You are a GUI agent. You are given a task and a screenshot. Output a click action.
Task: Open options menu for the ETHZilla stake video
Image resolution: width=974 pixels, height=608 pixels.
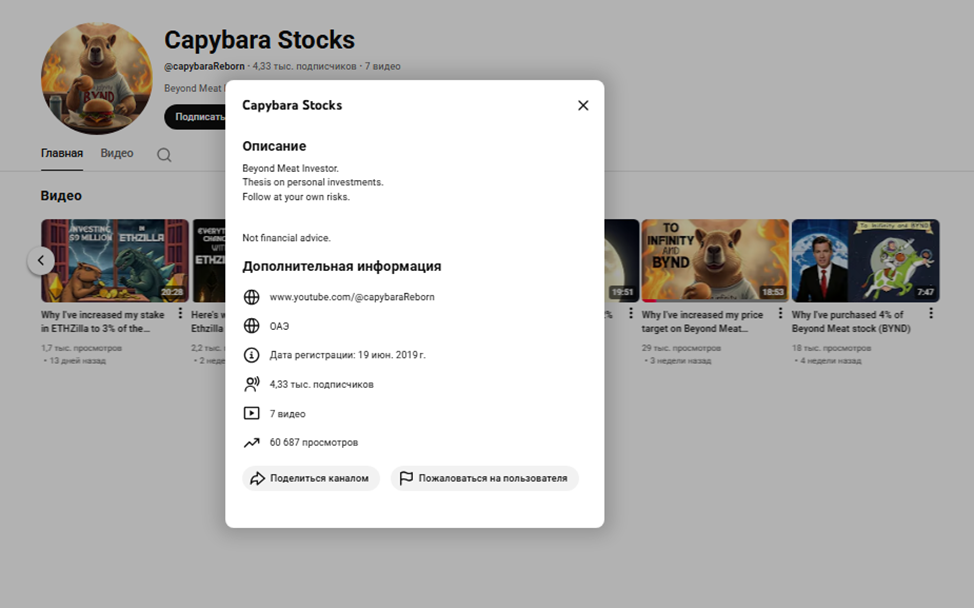click(181, 313)
